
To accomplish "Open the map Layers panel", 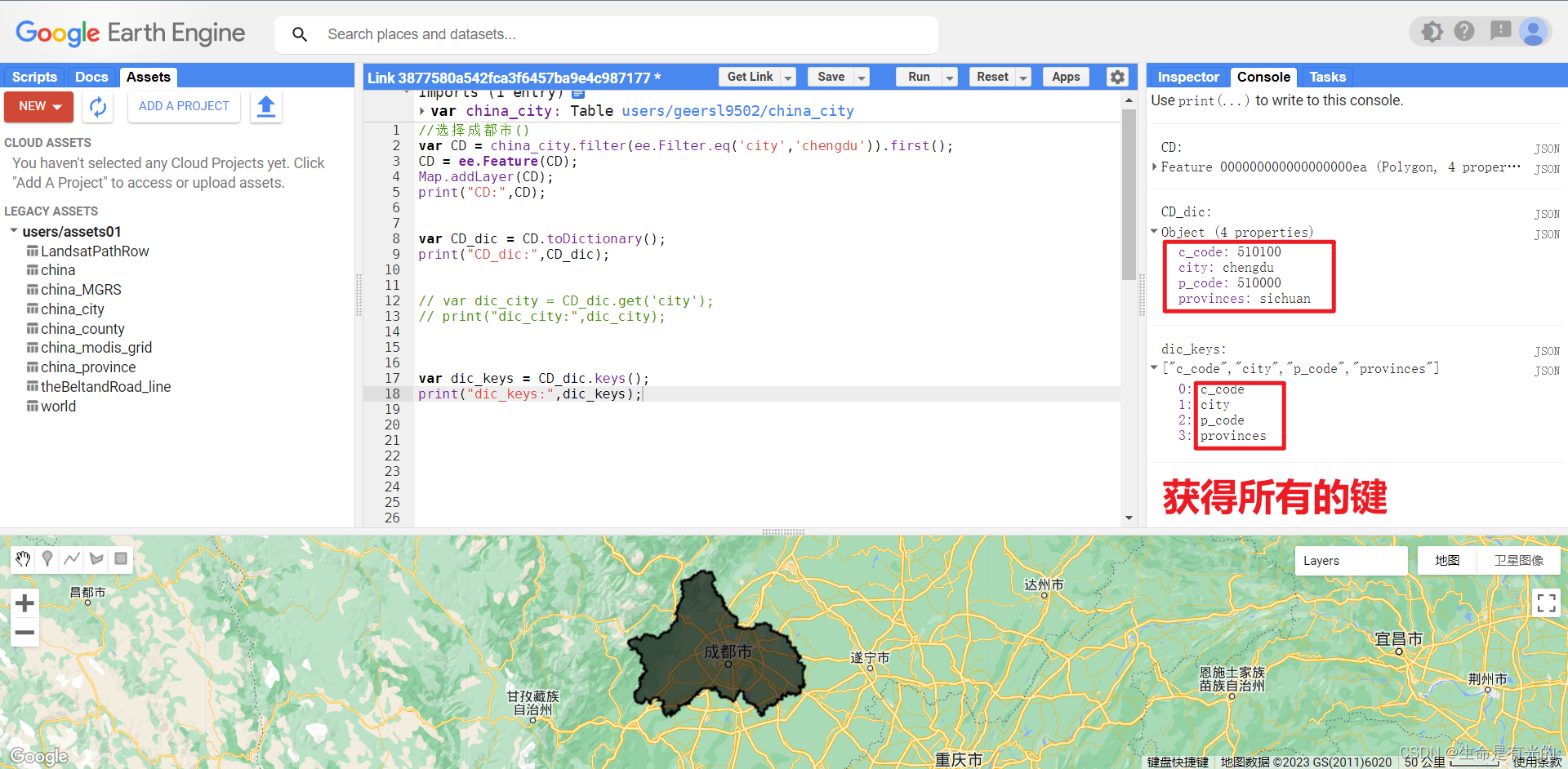I will click(x=1351, y=561).
